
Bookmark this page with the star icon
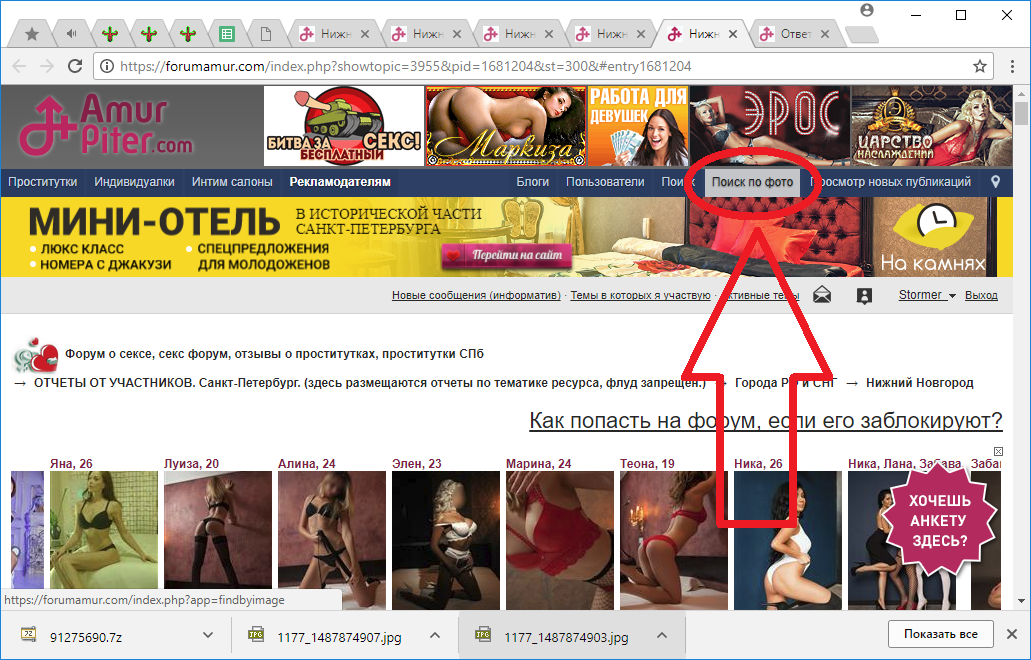(x=980, y=66)
